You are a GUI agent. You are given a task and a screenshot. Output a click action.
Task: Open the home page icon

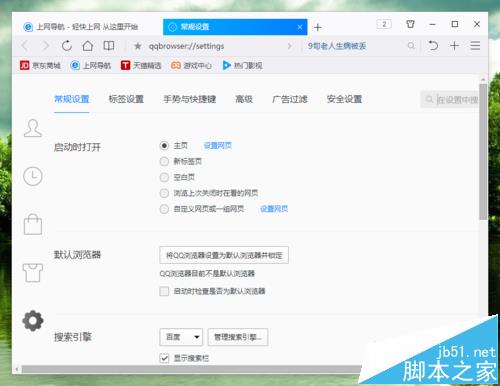tap(88, 46)
